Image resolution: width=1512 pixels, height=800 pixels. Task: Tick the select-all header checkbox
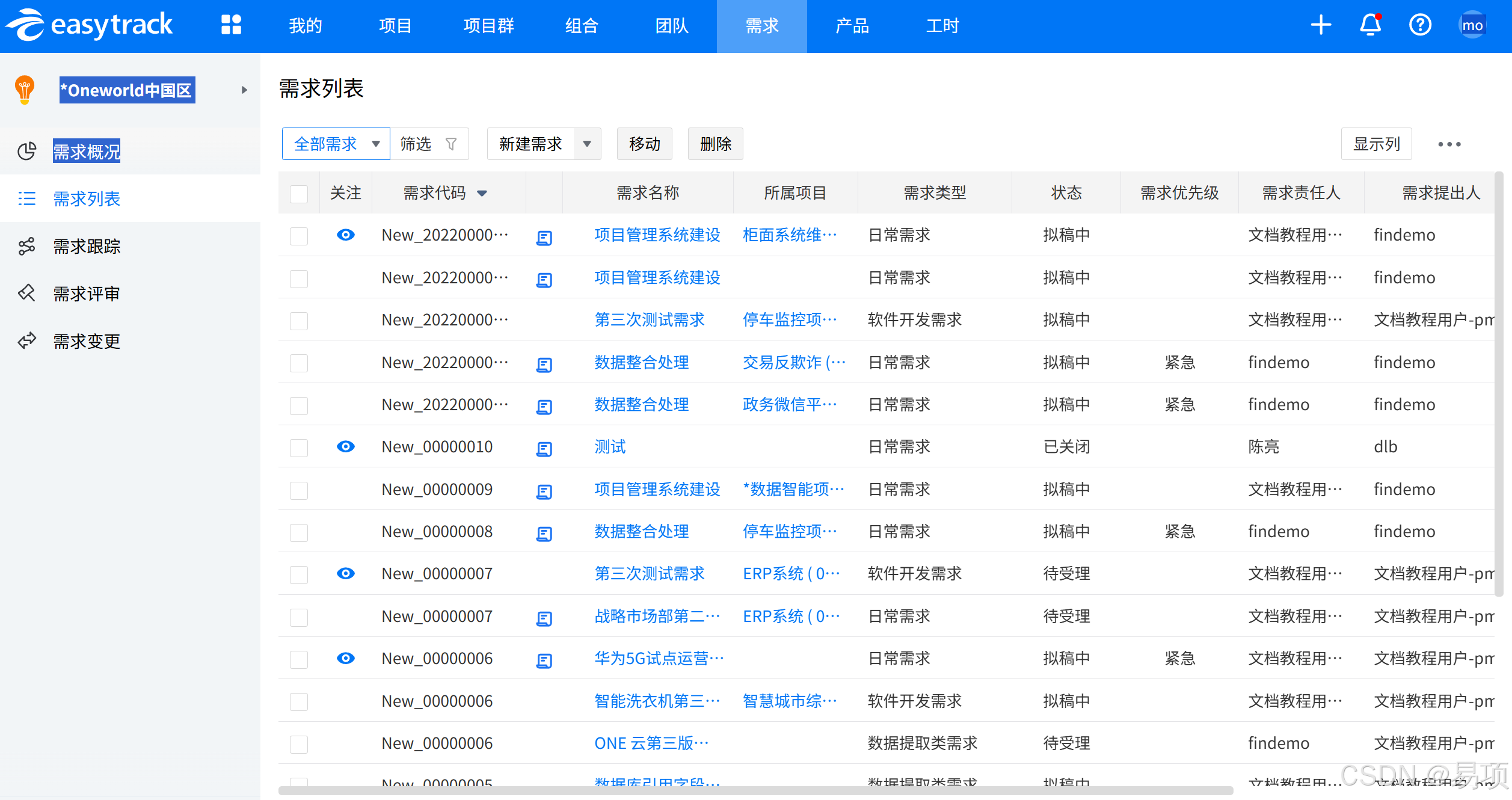point(299,194)
